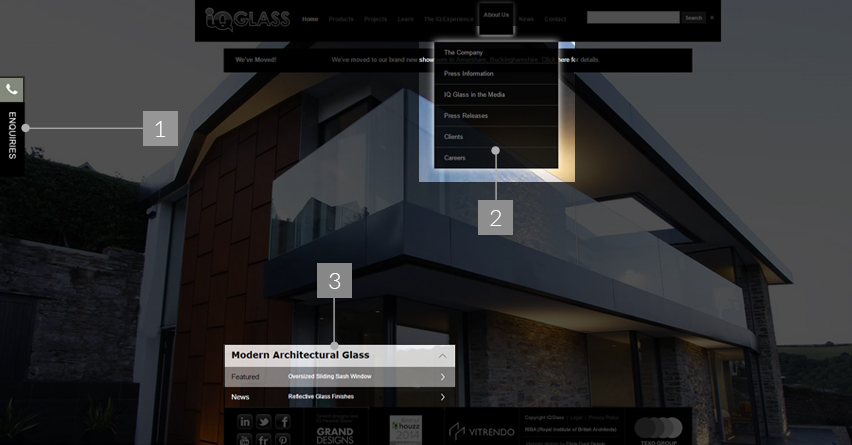Choose IQ Glass in the Media
852x445 pixels.
474,95
